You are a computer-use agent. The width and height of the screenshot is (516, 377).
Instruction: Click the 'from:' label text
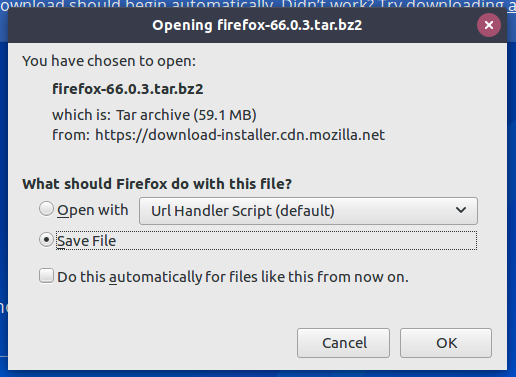(71, 135)
